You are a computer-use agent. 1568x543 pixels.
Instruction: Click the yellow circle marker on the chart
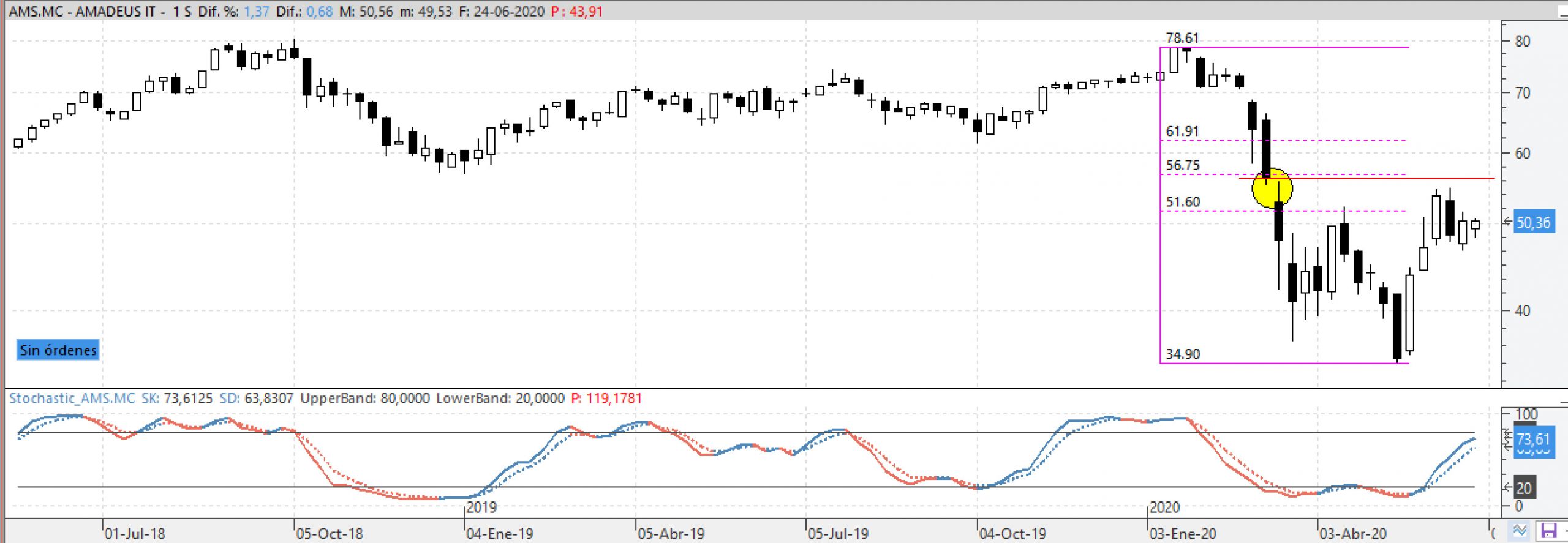1272,189
